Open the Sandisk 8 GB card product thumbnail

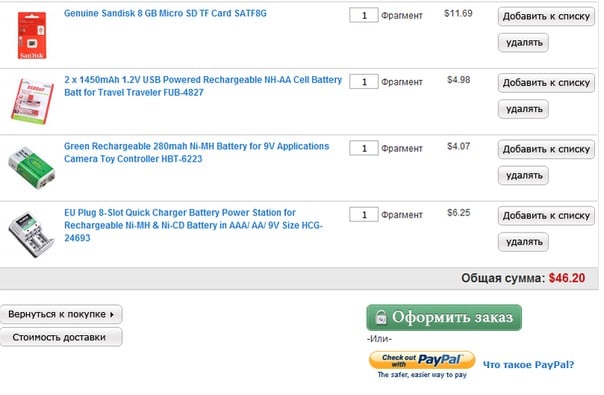tap(32, 35)
